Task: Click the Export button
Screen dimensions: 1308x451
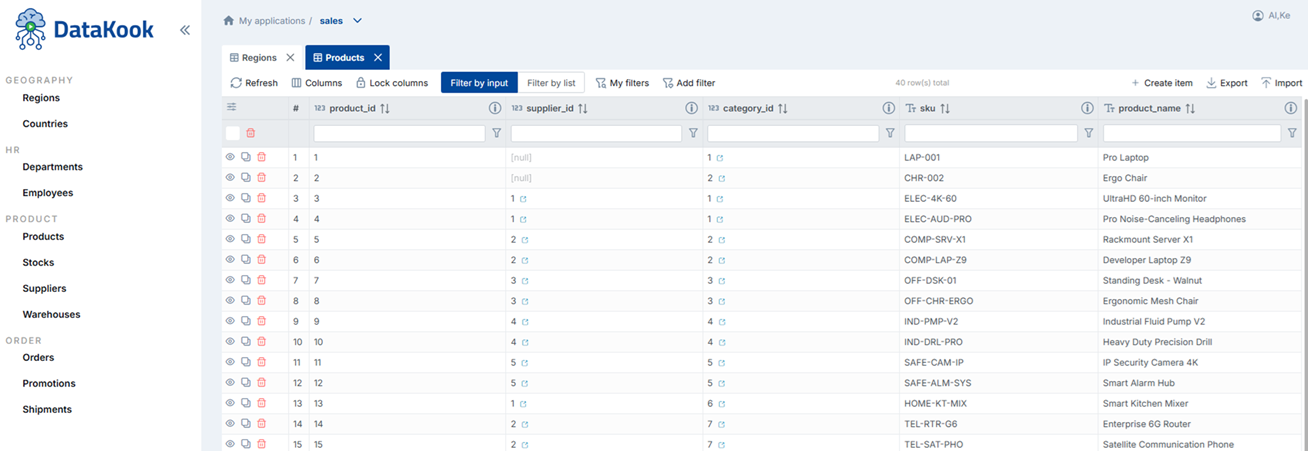Action: (1227, 83)
